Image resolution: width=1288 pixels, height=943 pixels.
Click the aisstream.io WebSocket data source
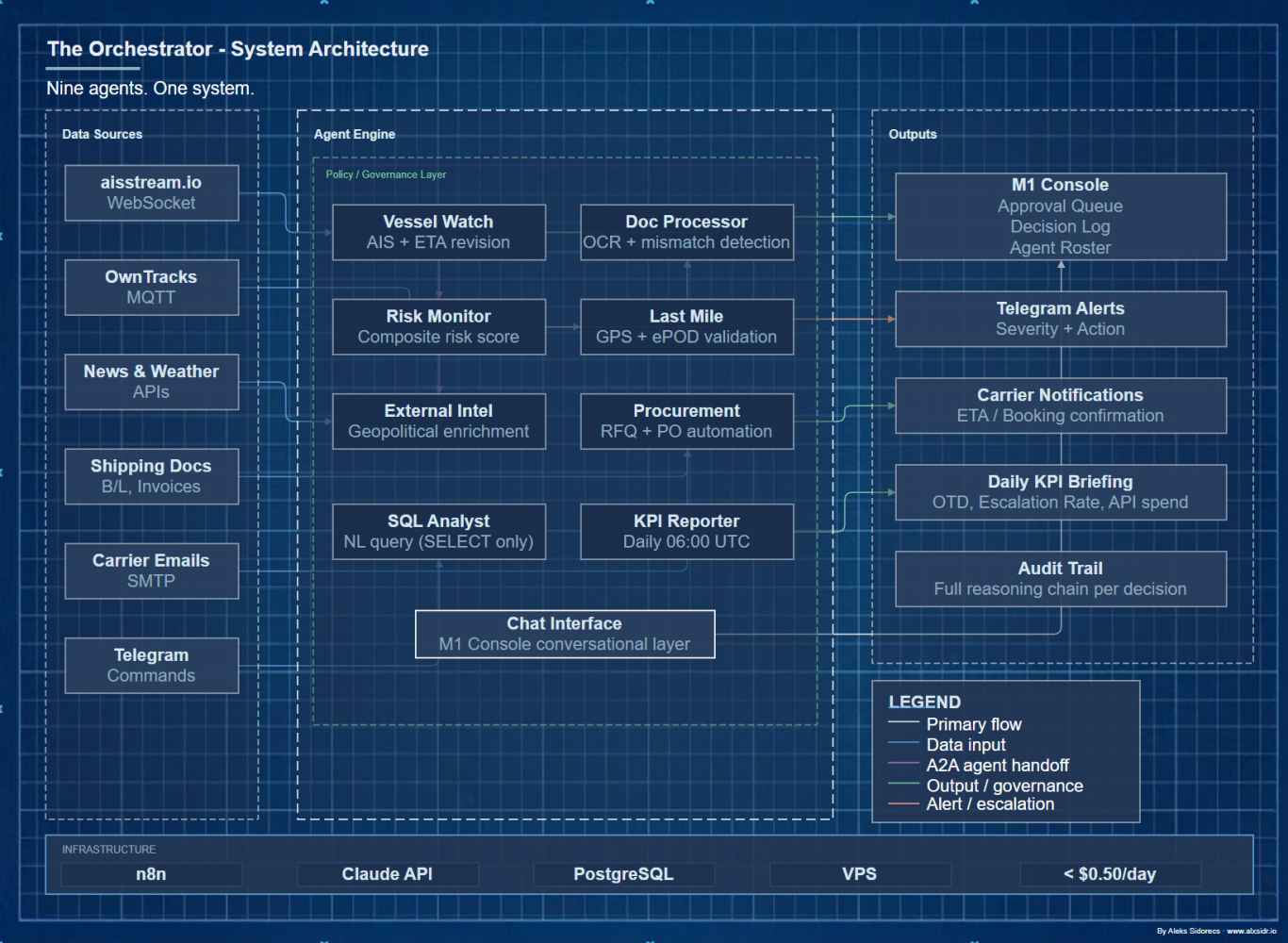click(x=151, y=192)
